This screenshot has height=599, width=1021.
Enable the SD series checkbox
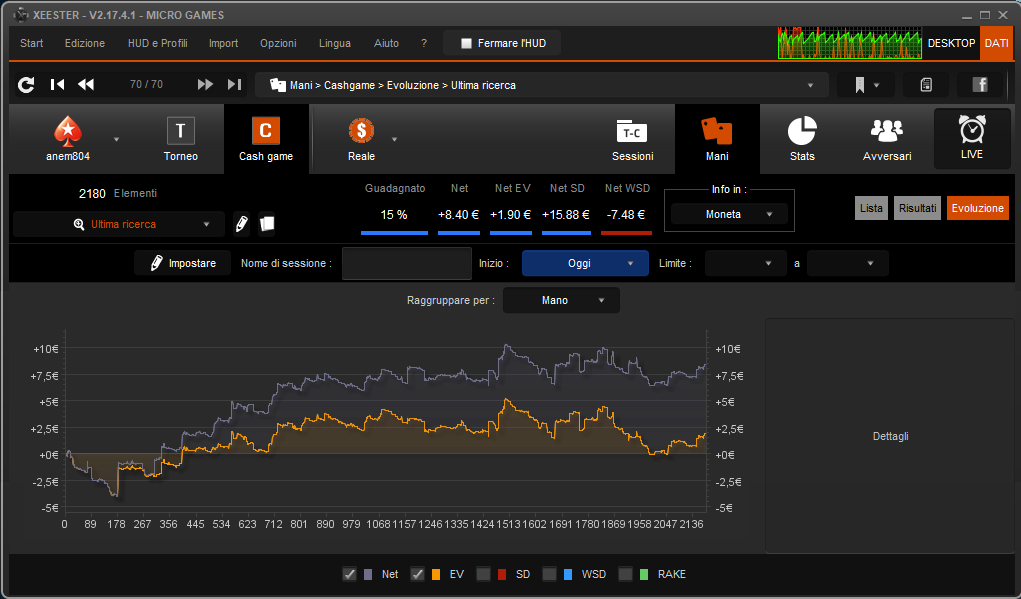(x=483, y=574)
